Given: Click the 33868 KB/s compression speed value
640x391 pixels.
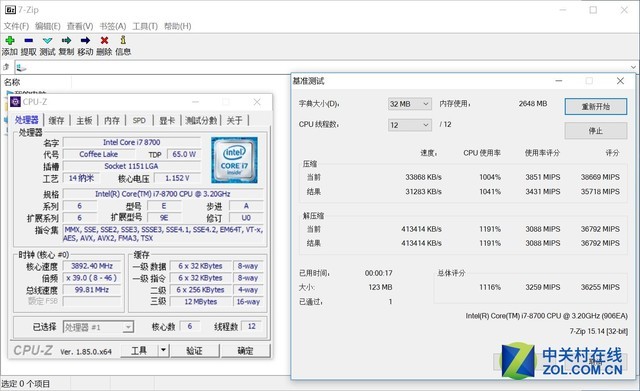Looking at the screenshot, I should pos(423,177).
